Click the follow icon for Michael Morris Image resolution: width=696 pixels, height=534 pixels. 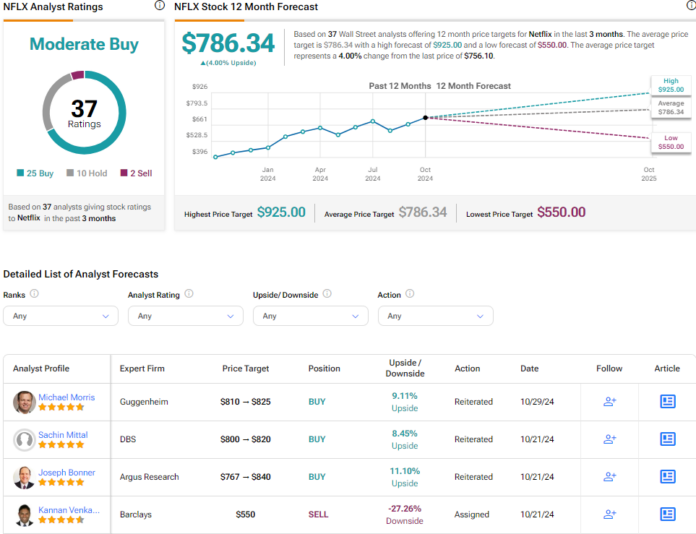tap(609, 401)
